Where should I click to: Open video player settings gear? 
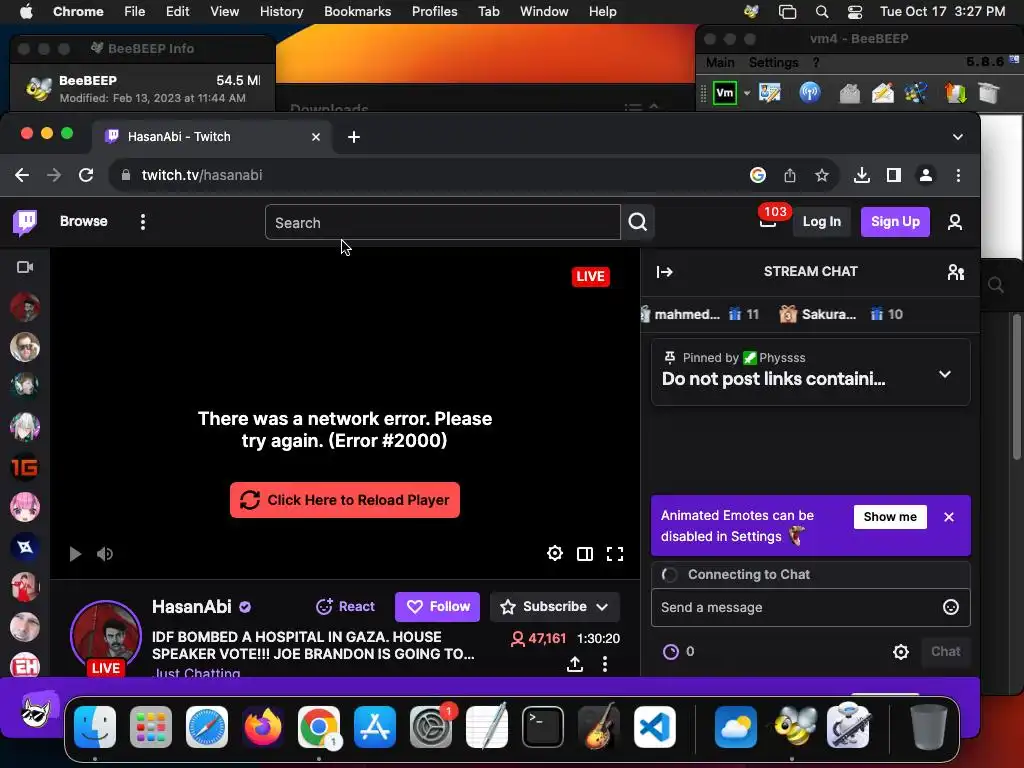point(554,554)
